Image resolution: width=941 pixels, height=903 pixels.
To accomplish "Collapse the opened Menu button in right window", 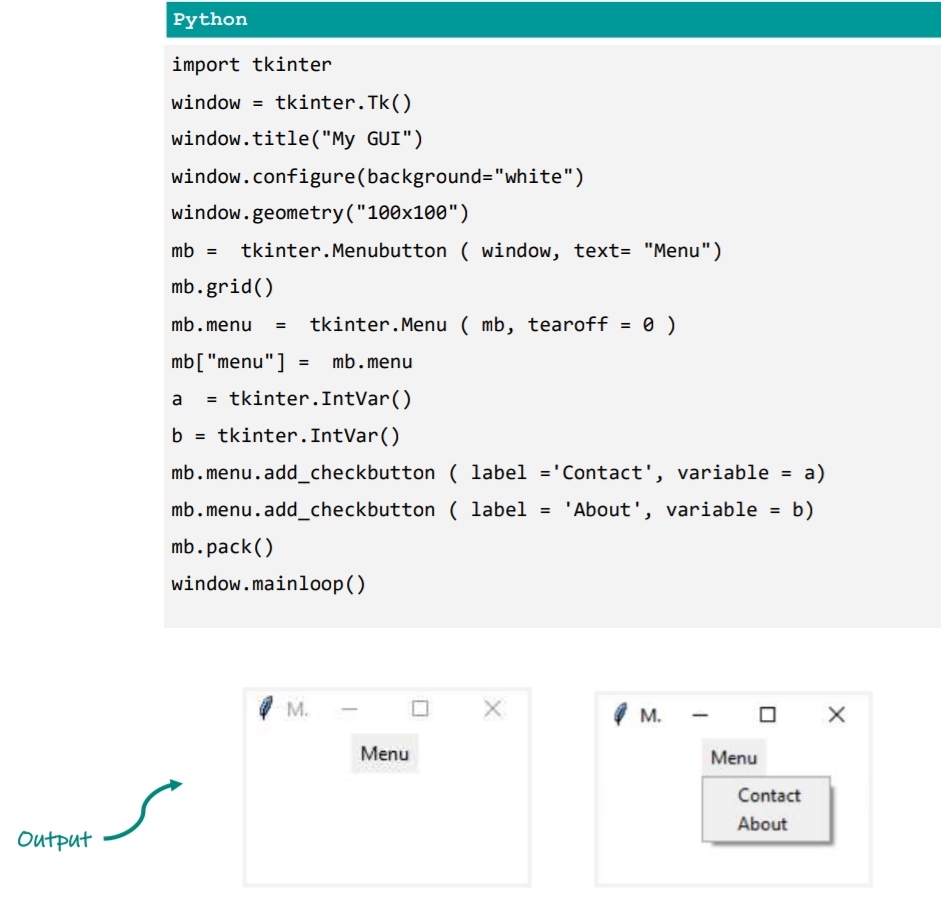I will [x=733, y=758].
